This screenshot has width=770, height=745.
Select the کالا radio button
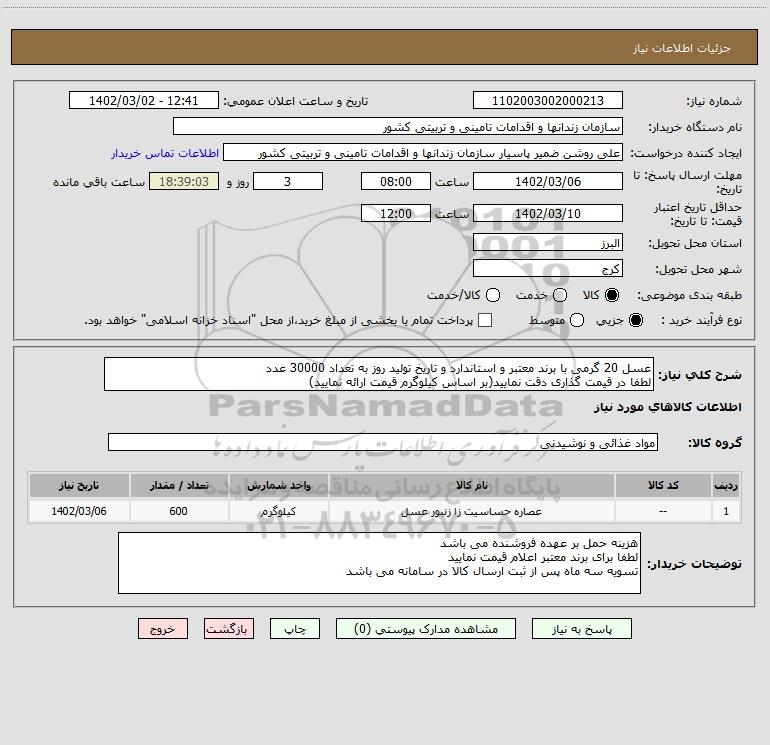[x=612, y=295]
